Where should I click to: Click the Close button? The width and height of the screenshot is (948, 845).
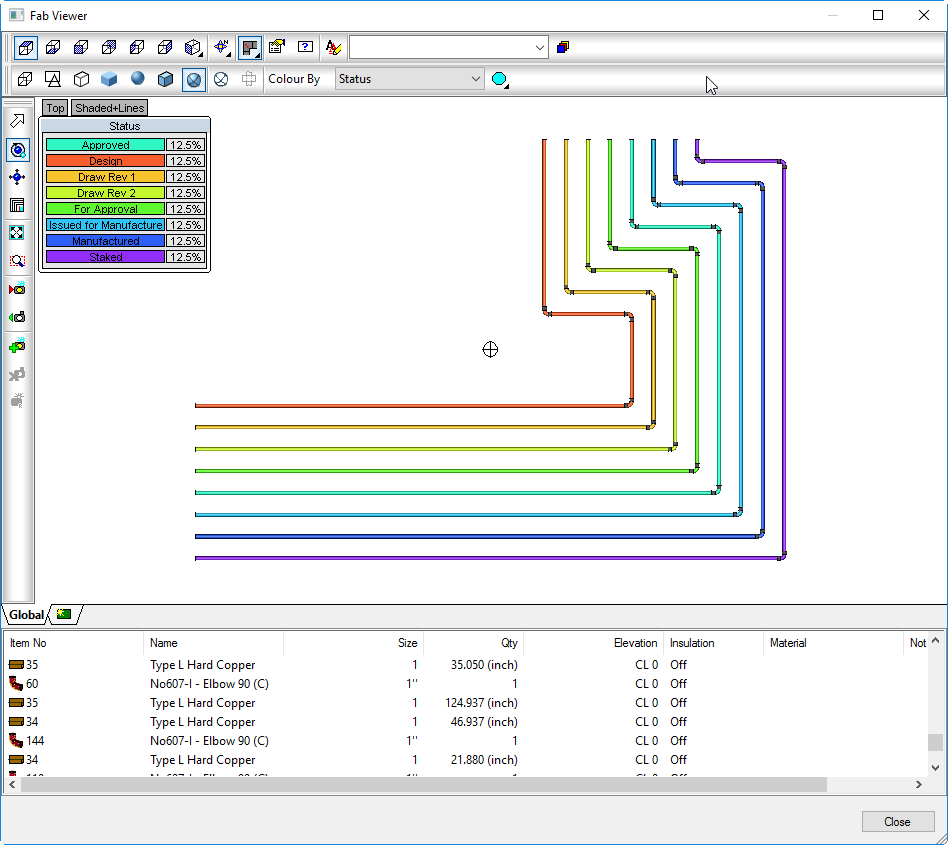click(897, 822)
